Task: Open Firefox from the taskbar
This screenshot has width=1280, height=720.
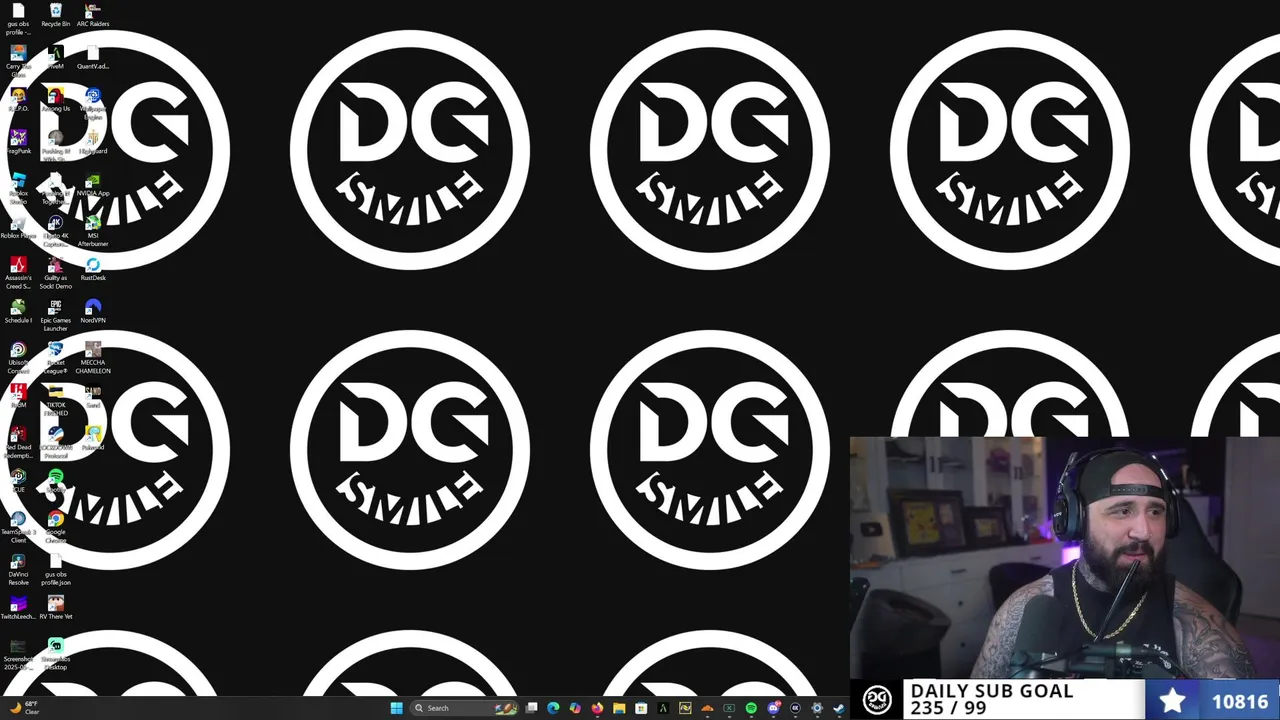Action: (x=597, y=708)
